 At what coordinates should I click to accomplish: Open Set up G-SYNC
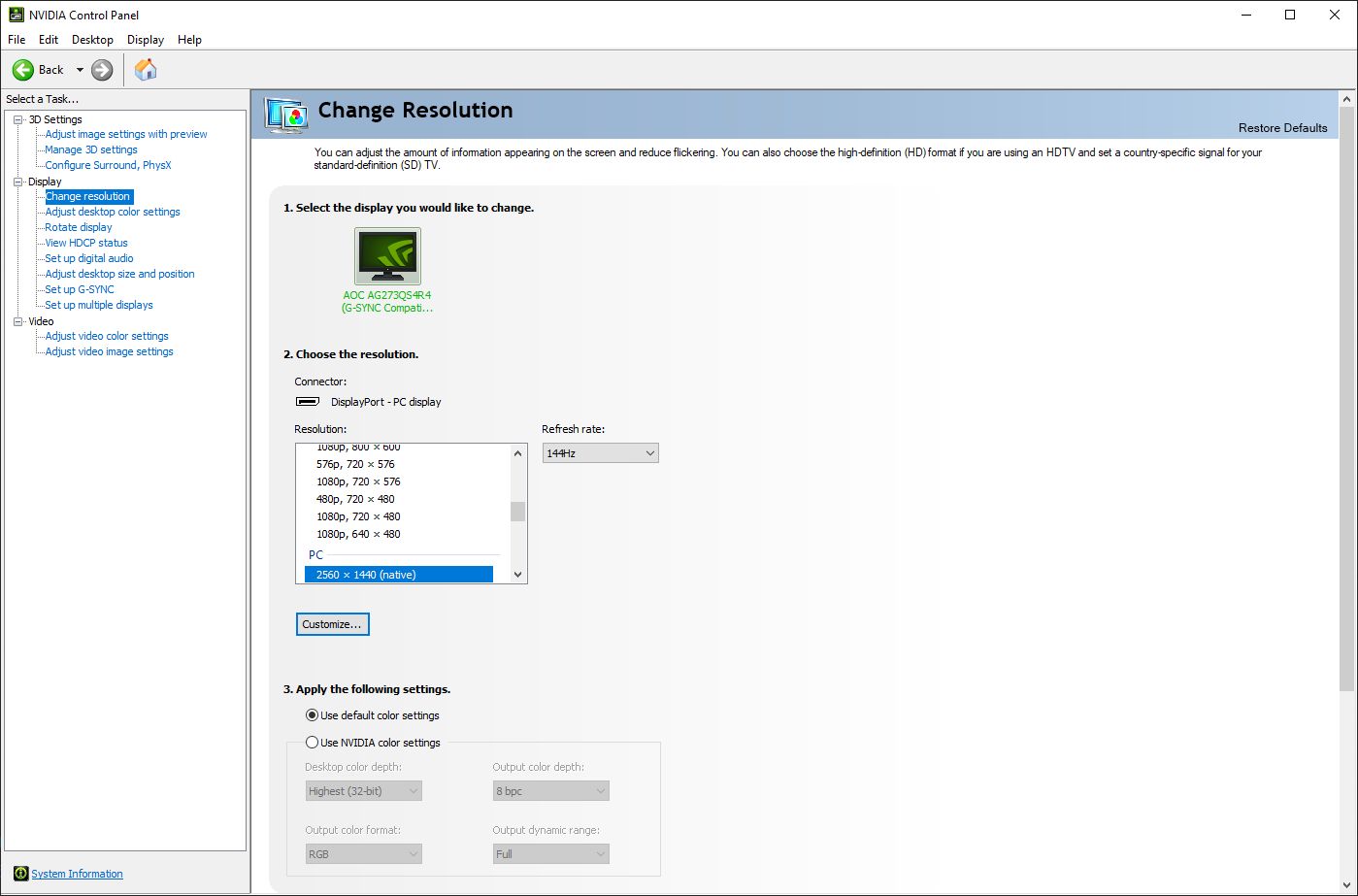click(x=80, y=289)
